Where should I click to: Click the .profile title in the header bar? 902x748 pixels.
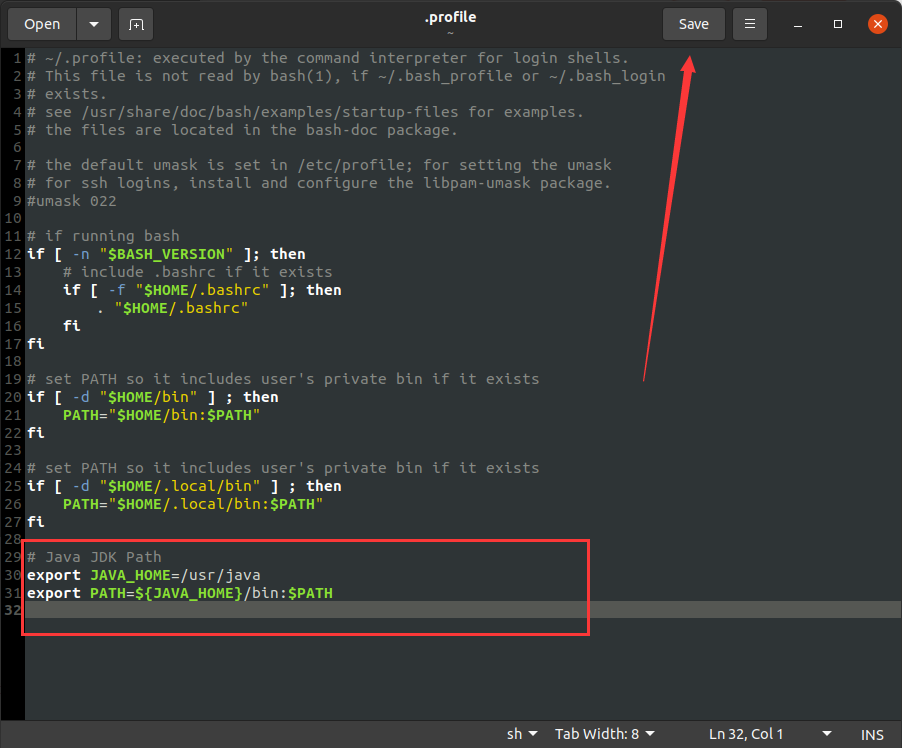click(x=450, y=17)
